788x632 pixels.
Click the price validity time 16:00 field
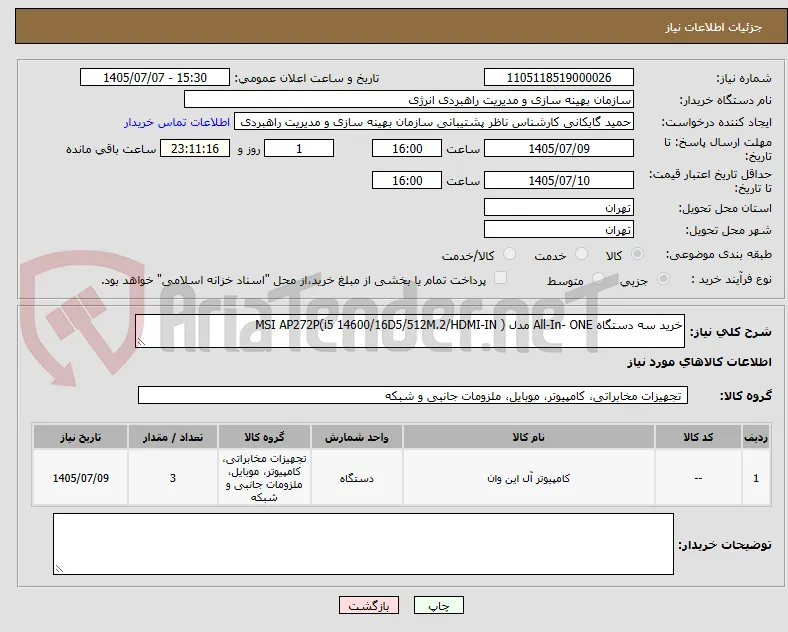tap(407, 180)
